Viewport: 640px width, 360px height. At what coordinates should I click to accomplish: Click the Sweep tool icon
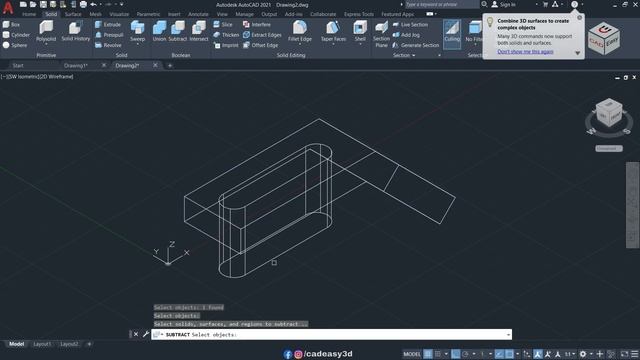click(138, 28)
